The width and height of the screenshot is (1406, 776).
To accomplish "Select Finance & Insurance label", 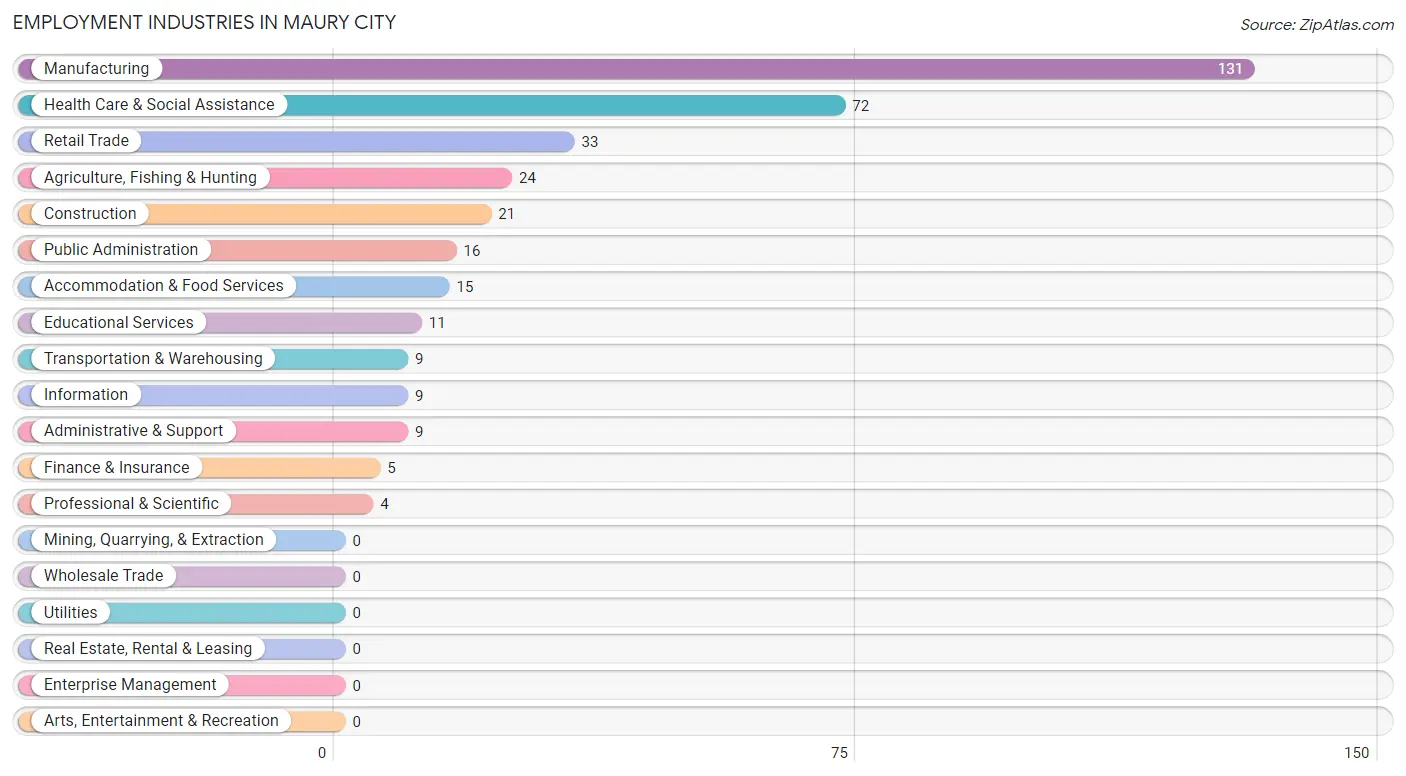I will click(116, 468).
